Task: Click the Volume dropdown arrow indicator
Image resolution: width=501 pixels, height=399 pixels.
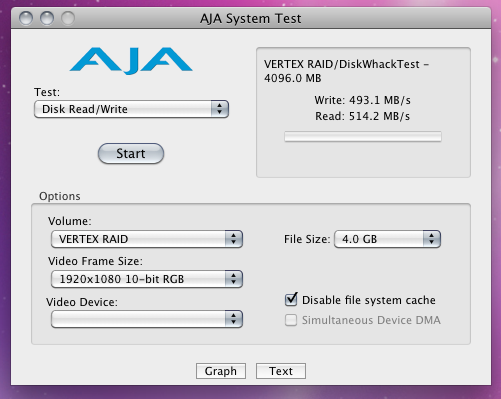Action: 233,239
